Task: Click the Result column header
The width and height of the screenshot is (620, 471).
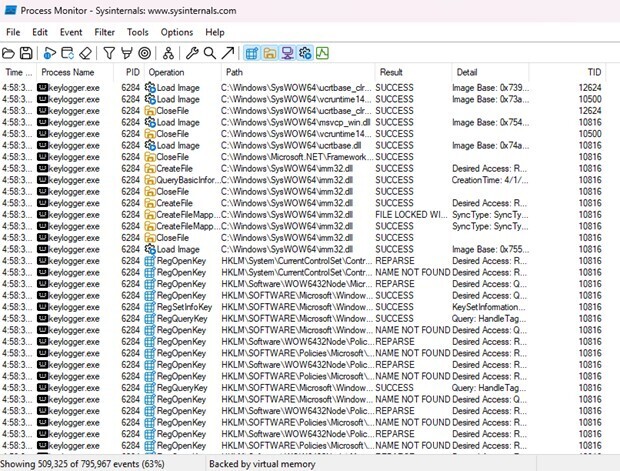Action: [x=413, y=72]
